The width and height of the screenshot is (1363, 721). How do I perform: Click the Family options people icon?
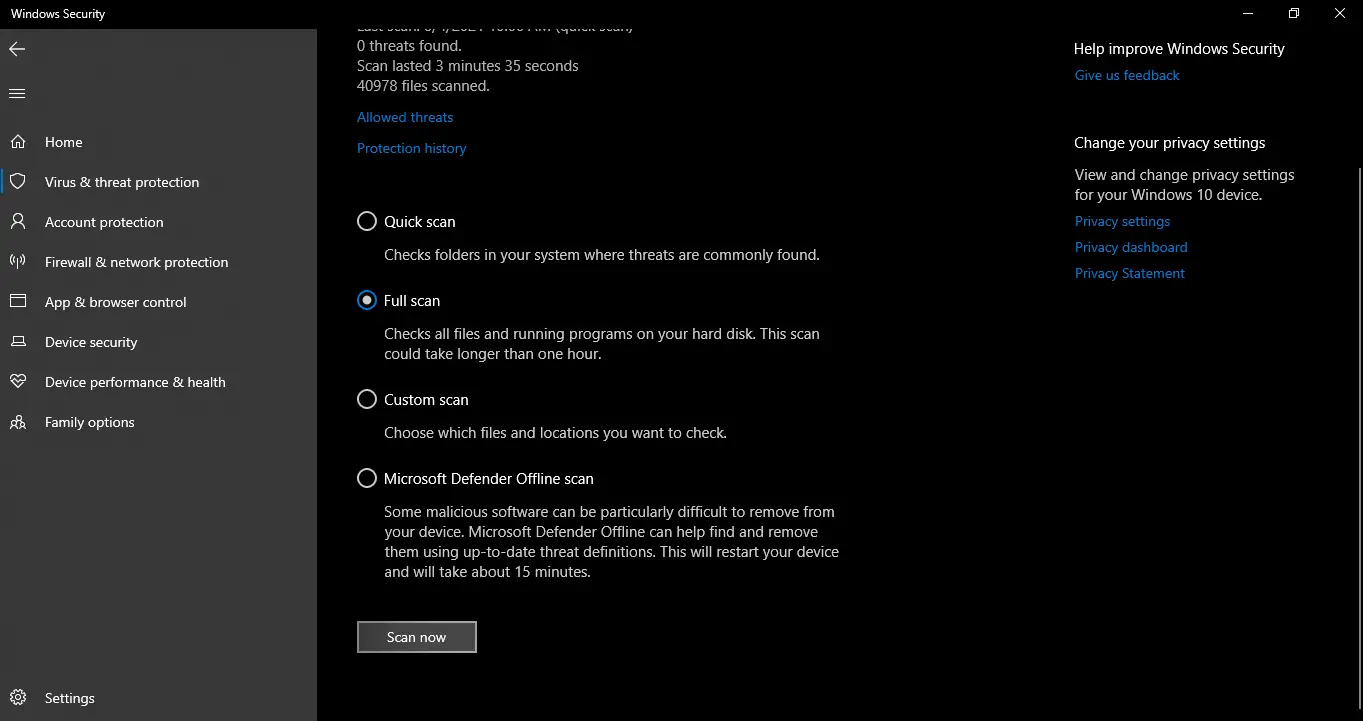coord(18,422)
